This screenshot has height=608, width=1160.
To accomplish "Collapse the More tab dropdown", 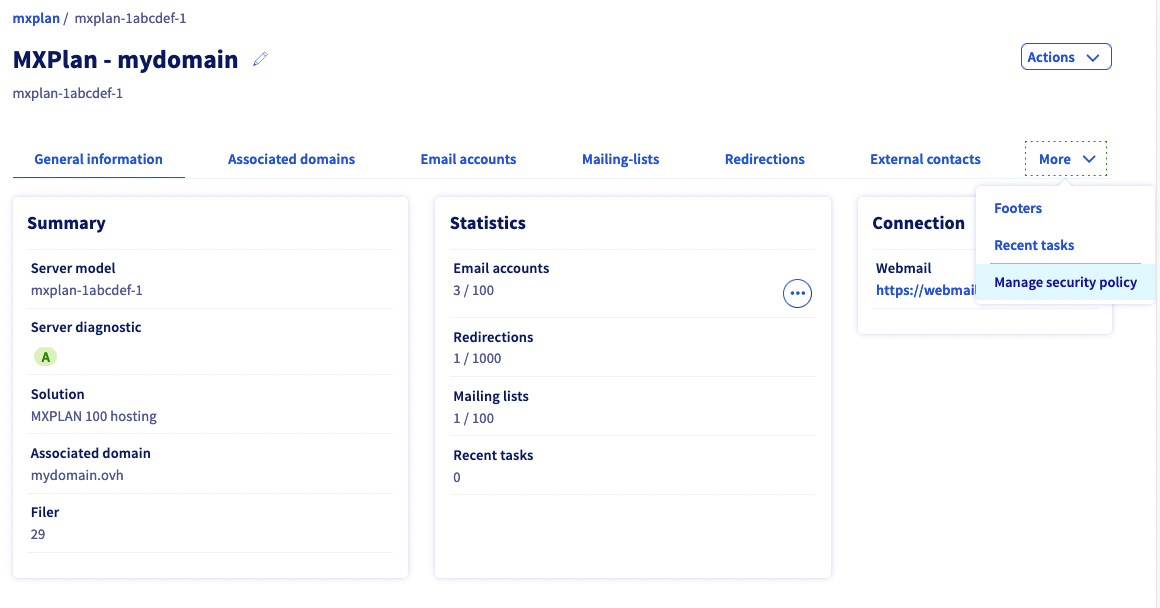I will tap(1066, 159).
